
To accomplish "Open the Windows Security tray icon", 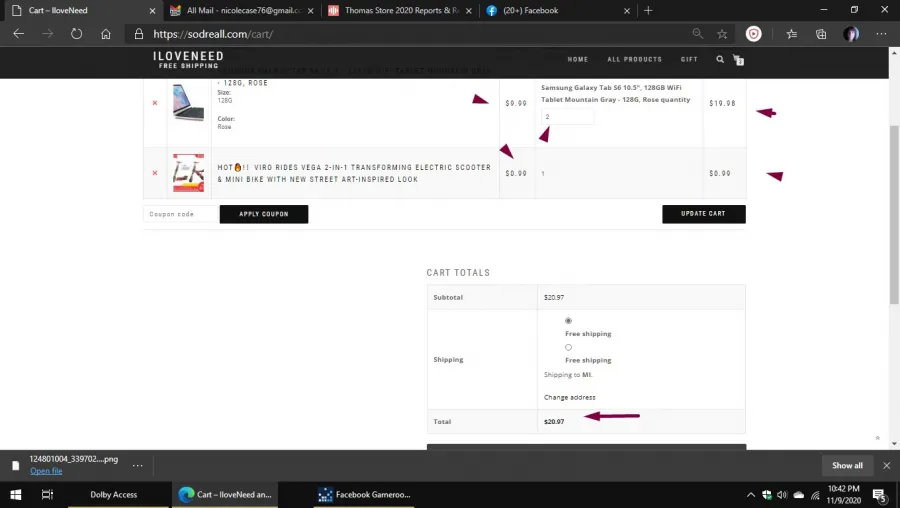I will (766, 495).
